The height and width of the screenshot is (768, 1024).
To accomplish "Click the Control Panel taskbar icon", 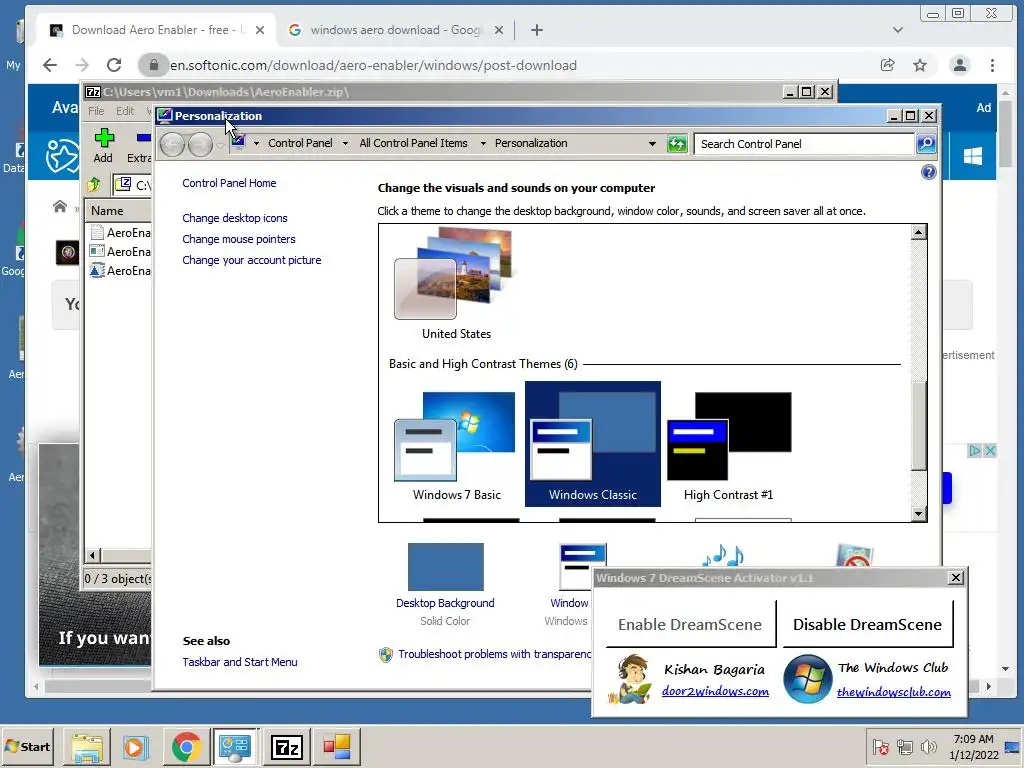I will pos(235,747).
